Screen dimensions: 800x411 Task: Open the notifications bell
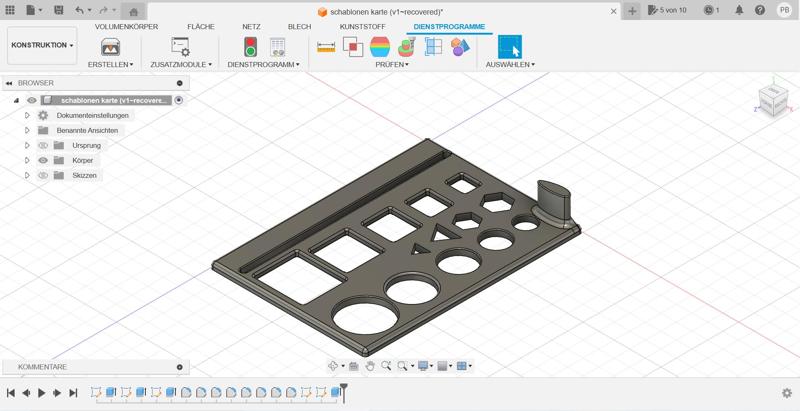click(x=739, y=10)
